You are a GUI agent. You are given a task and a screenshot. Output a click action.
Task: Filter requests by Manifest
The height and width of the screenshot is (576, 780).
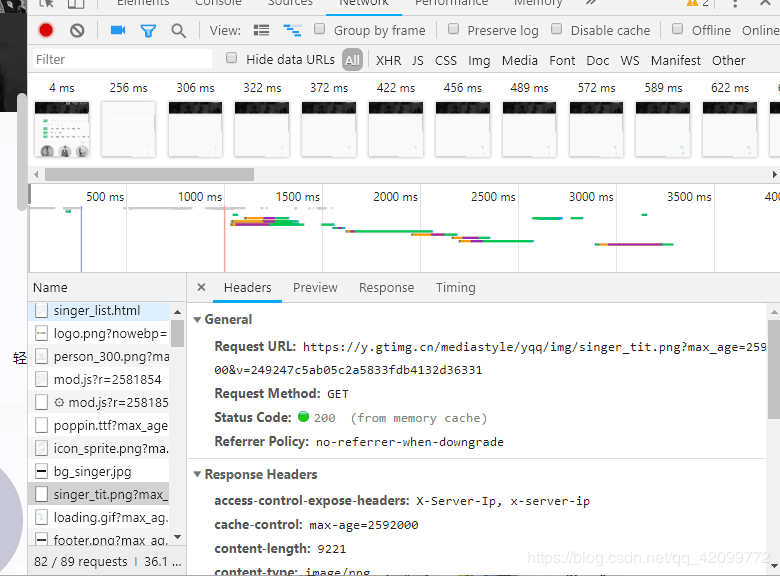tap(676, 60)
